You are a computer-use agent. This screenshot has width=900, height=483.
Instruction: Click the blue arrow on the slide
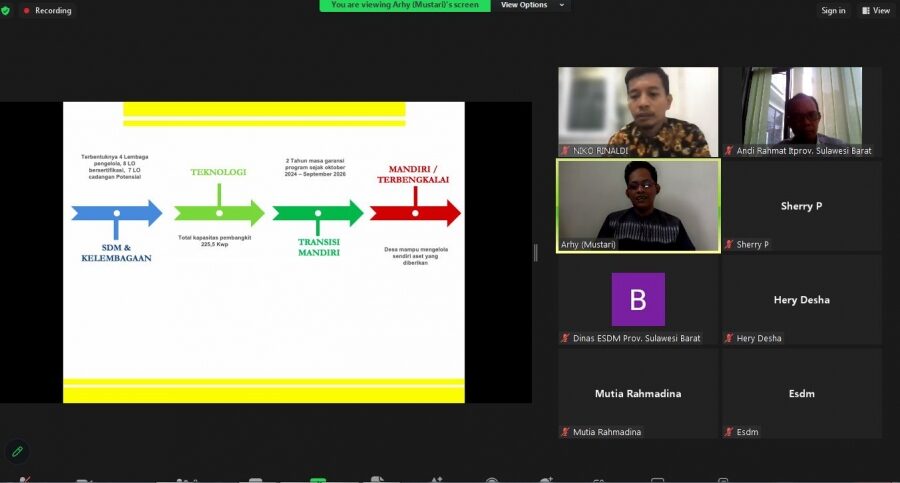click(x=117, y=213)
